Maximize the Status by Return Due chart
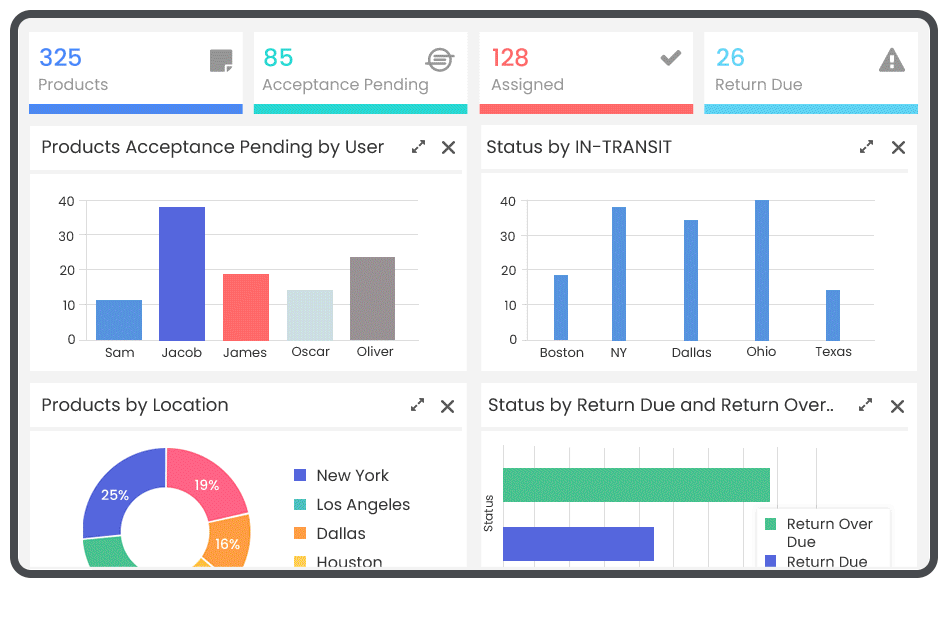The image size is (948, 621). coord(866,405)
